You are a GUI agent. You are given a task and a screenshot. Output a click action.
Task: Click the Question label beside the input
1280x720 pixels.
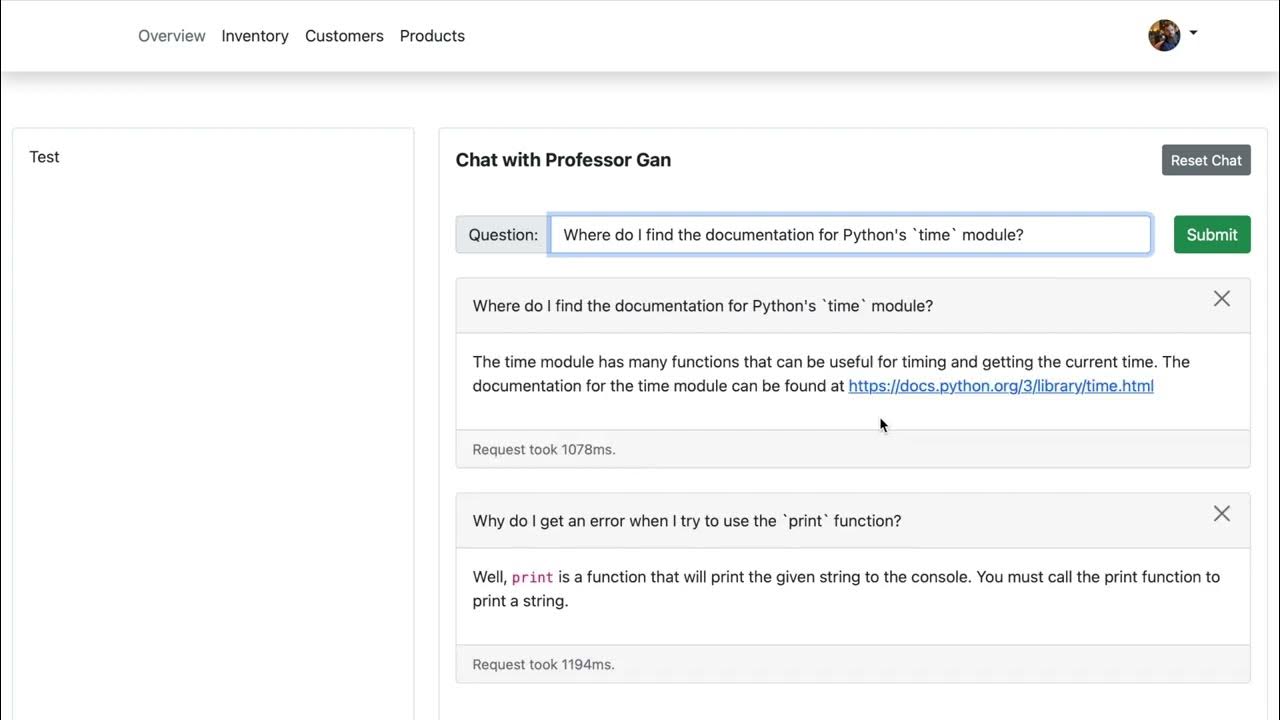(503, 235)
